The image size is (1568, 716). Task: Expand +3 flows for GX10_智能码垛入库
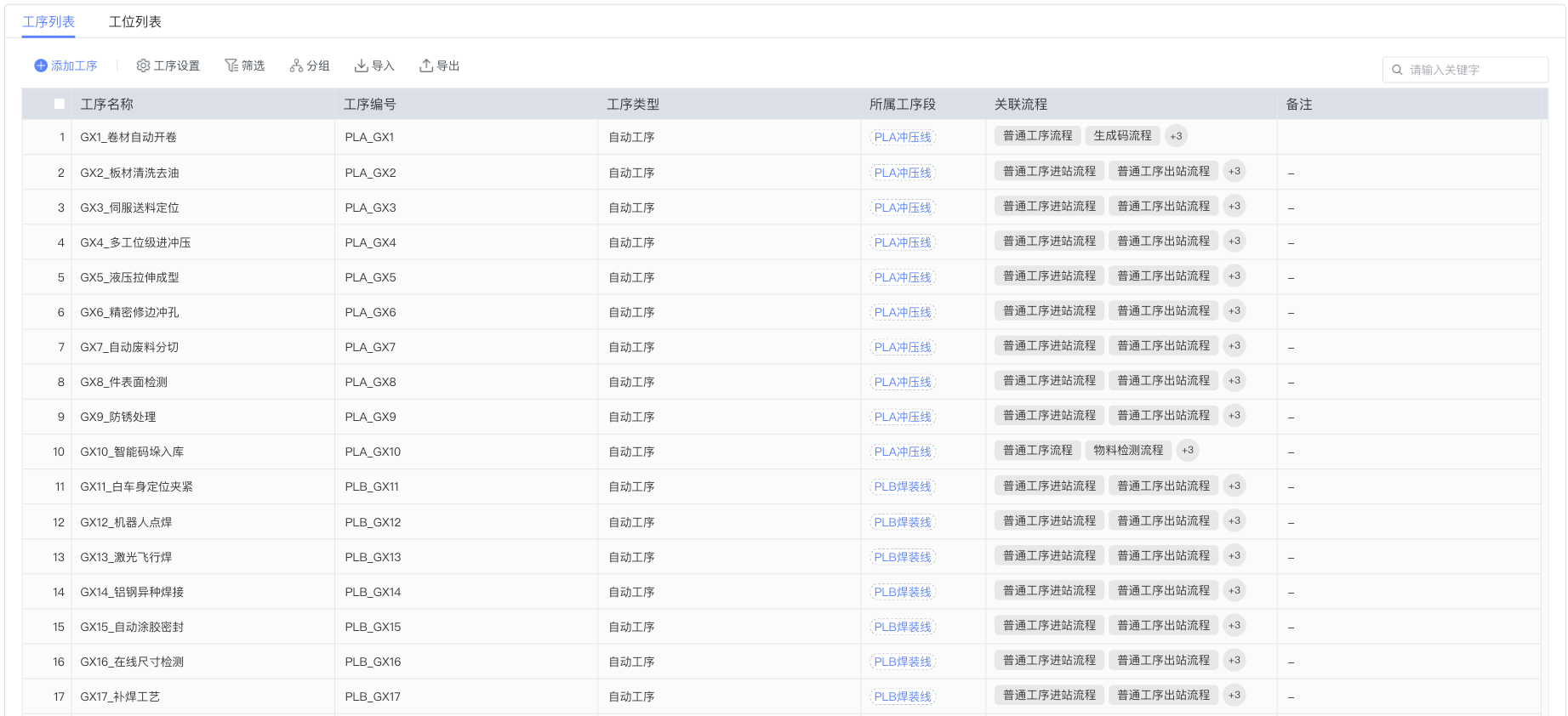[1188, 451]
